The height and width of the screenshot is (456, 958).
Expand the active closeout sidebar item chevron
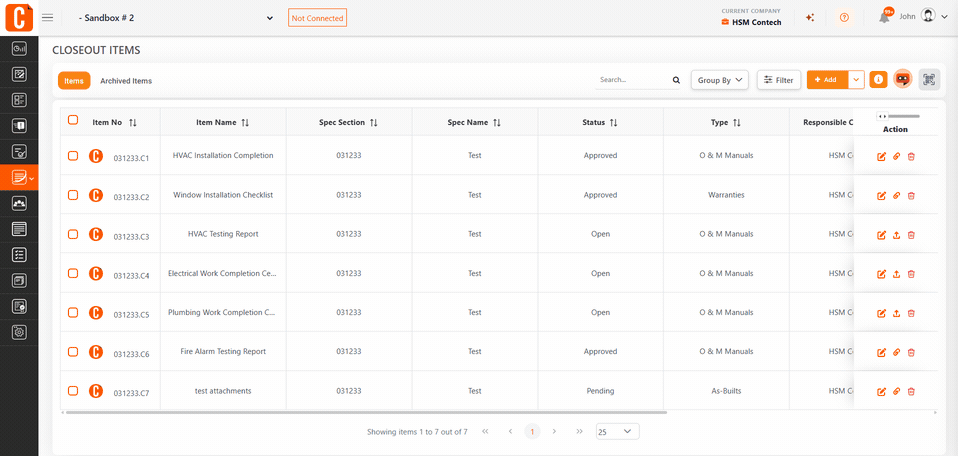pos(31,178)
